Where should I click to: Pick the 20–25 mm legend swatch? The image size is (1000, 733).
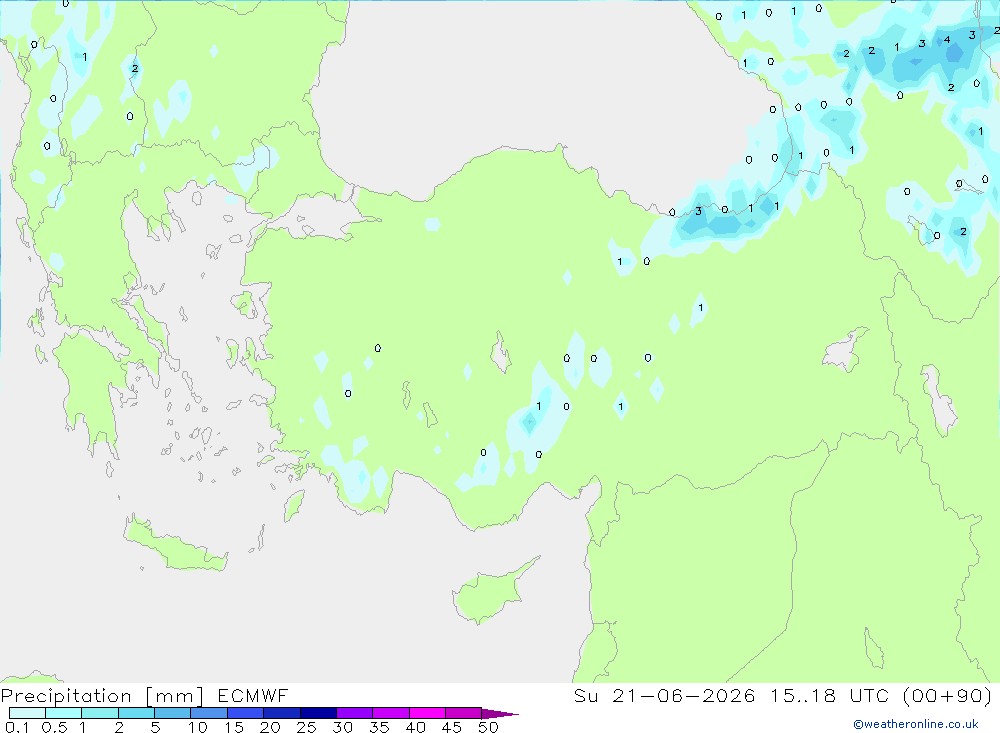click(282, 713)
